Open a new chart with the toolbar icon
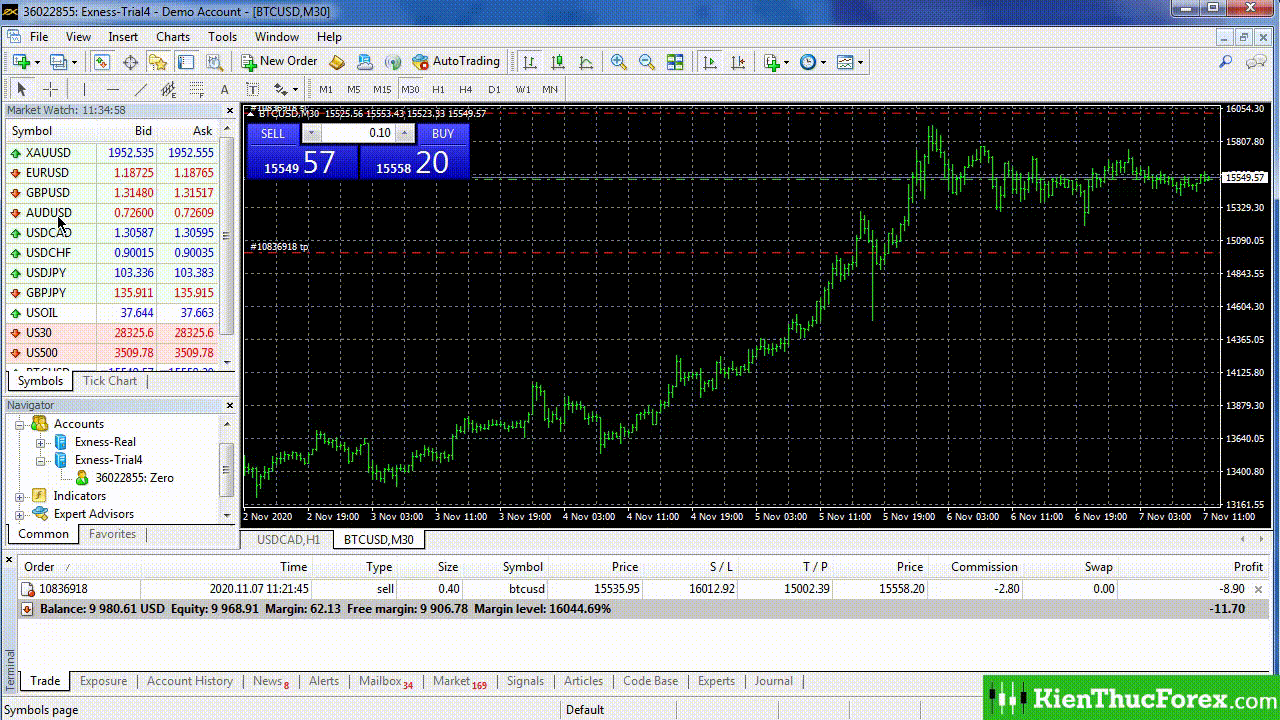The height and width of the screenshot is (720, 1280). 20,62
